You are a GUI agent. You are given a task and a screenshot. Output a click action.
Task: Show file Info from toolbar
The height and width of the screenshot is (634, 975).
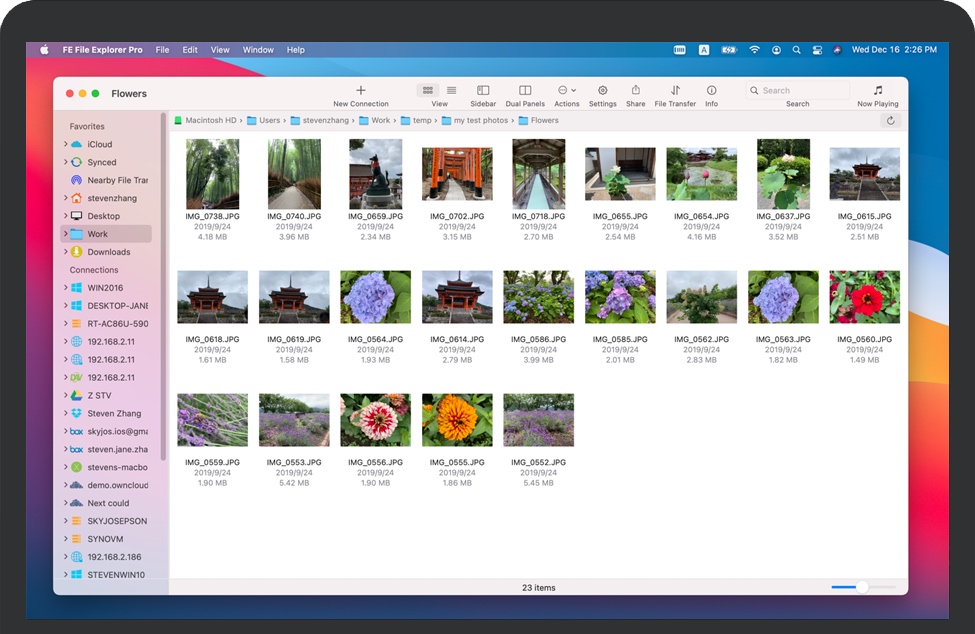pyautogui.click(x=711, y=91)
